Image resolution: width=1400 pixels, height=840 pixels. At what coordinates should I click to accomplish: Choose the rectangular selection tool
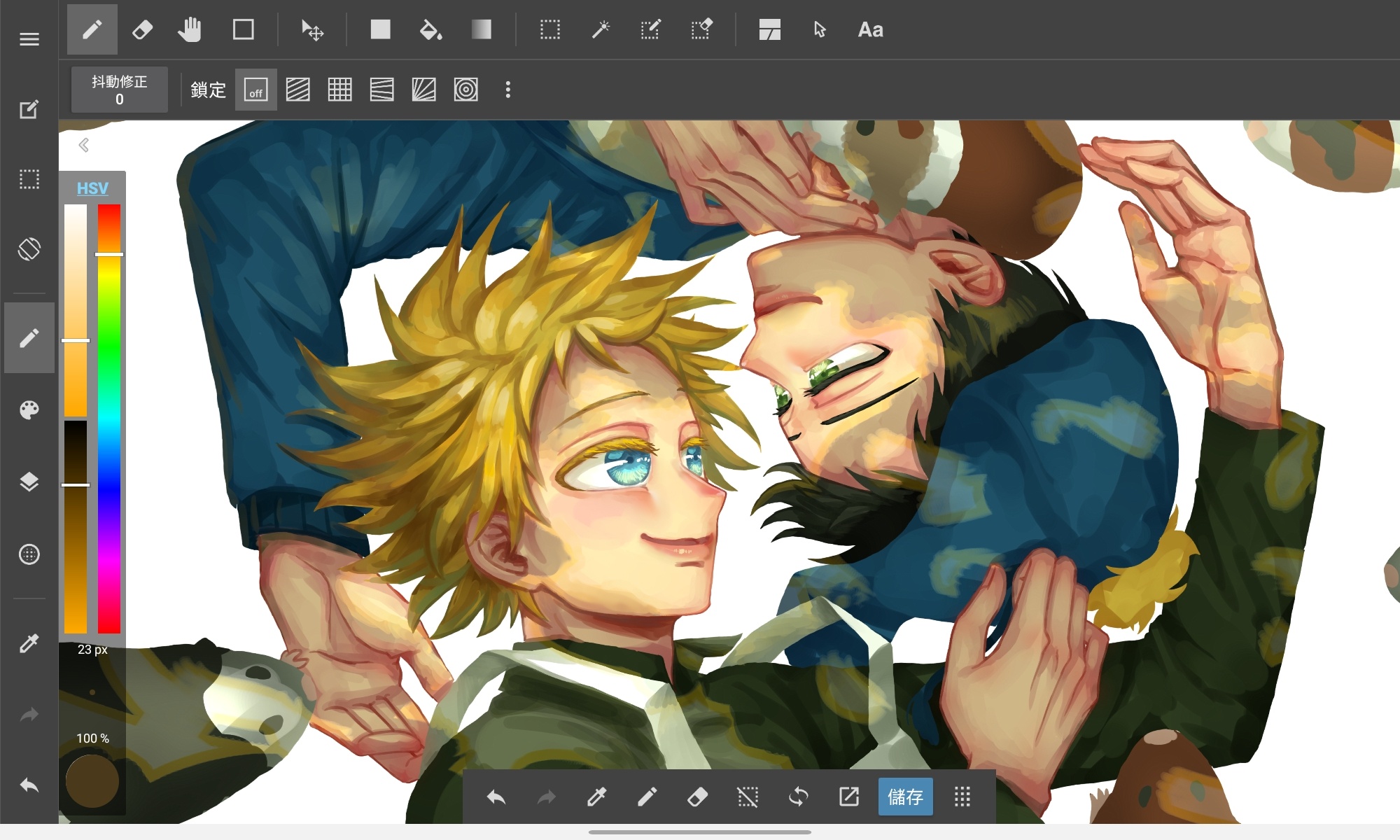550,29
